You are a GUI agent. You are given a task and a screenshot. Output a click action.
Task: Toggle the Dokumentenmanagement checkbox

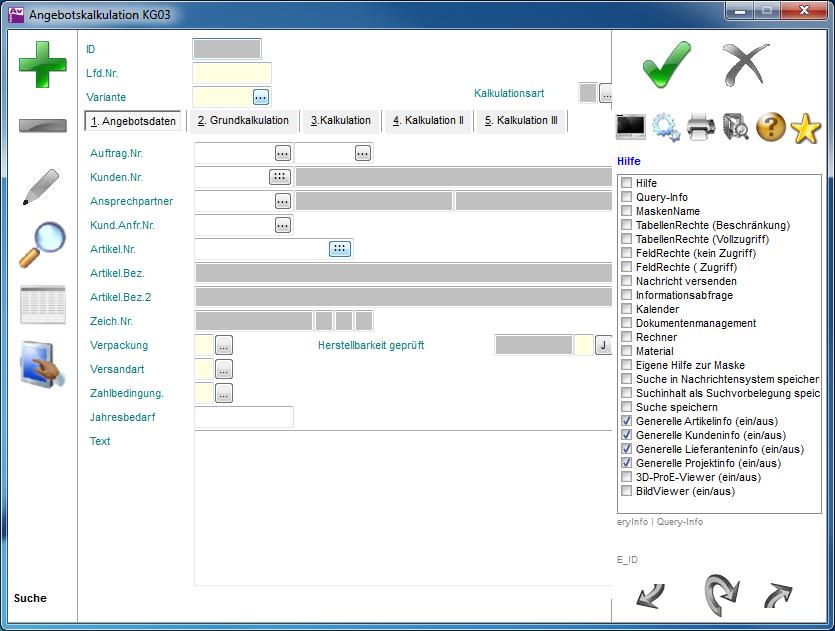[626, 324]
